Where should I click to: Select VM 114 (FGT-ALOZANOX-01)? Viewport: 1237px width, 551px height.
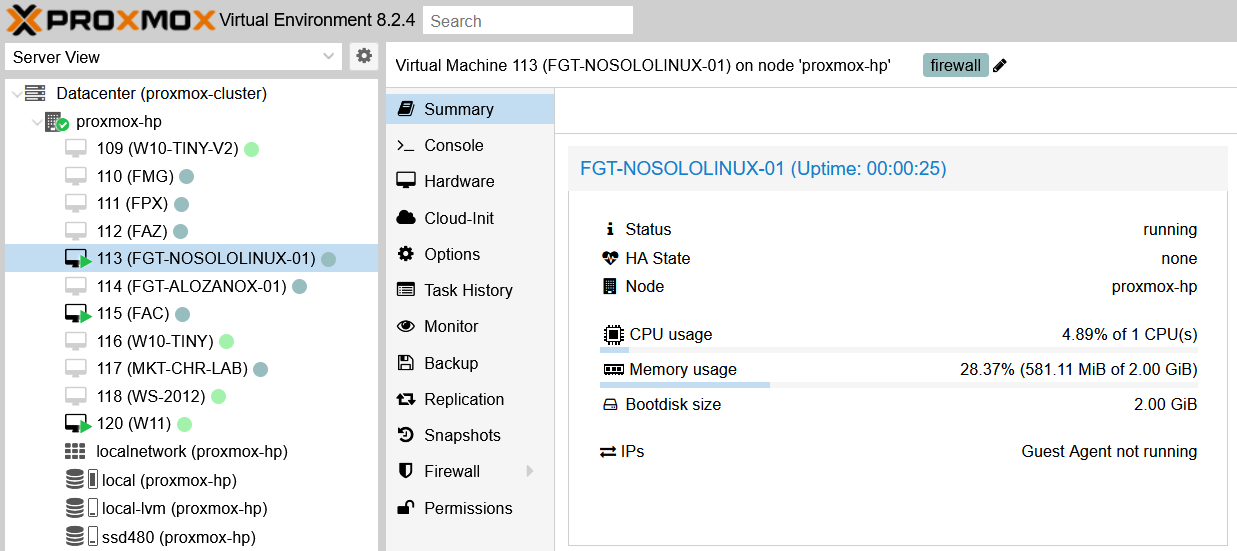[192, 287]
